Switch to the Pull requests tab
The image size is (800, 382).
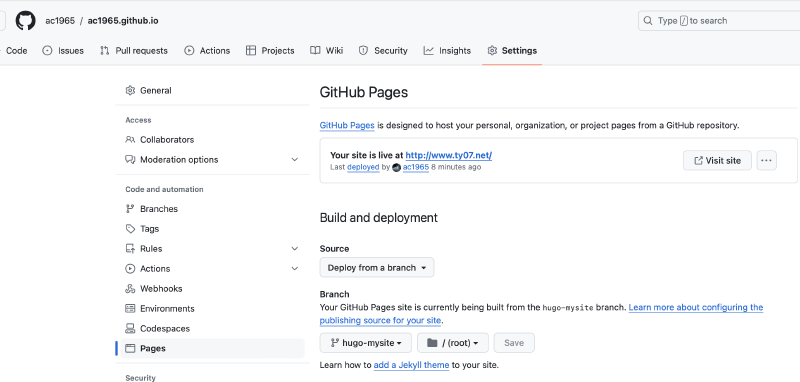point(134,51)
